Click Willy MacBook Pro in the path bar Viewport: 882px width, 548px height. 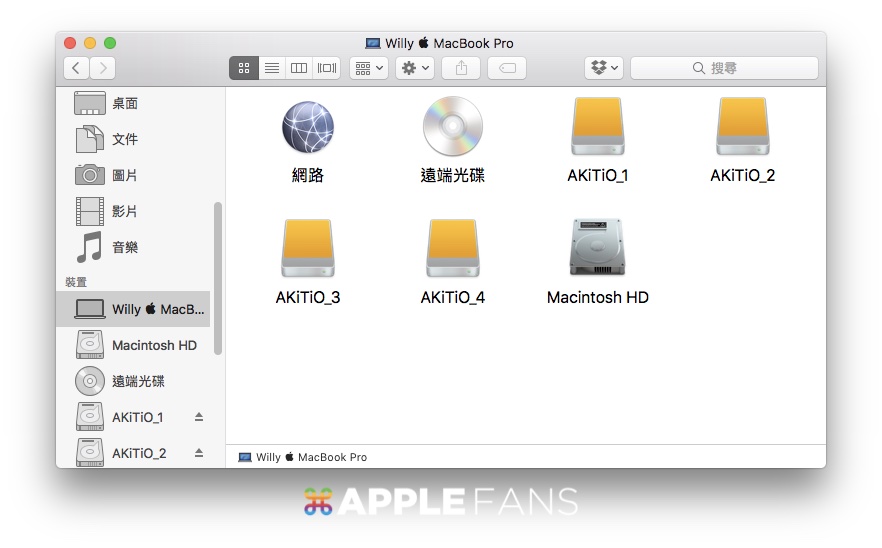point(303,457)
